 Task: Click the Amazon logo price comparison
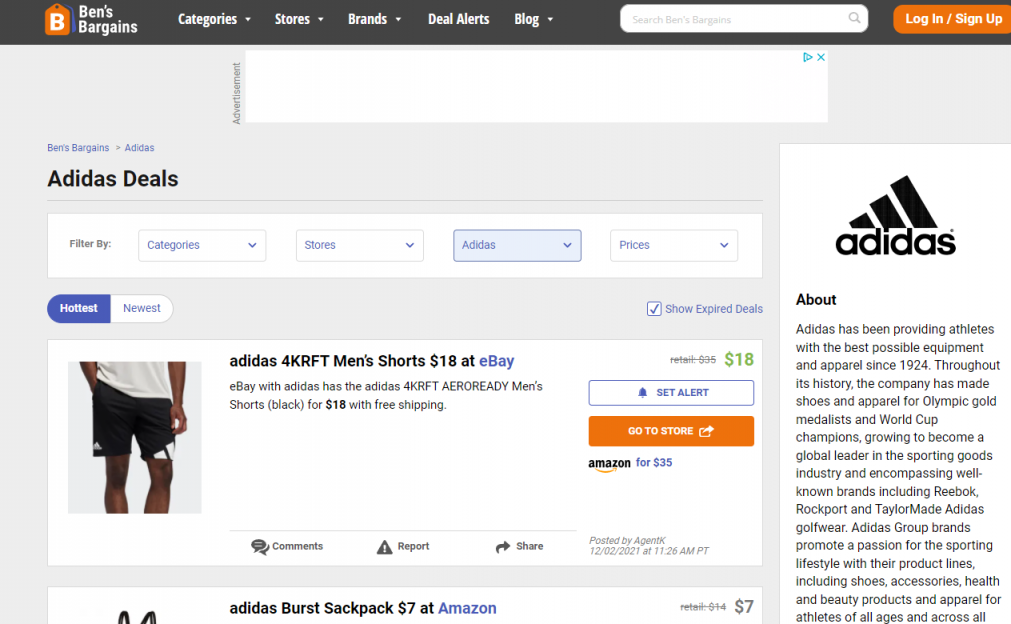click(609, 464)
